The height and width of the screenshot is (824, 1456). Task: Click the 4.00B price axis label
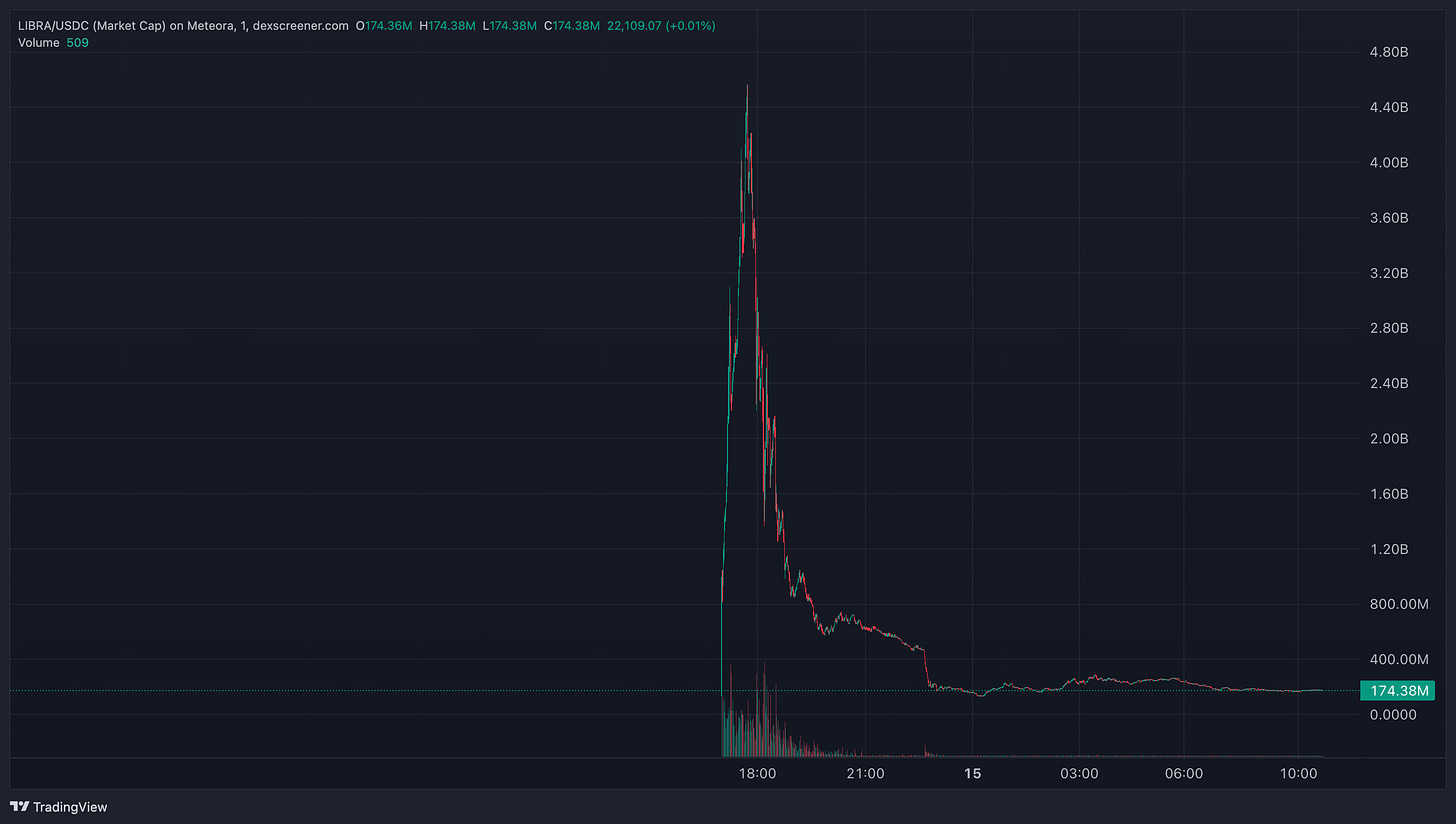(x=1390, y=162)
